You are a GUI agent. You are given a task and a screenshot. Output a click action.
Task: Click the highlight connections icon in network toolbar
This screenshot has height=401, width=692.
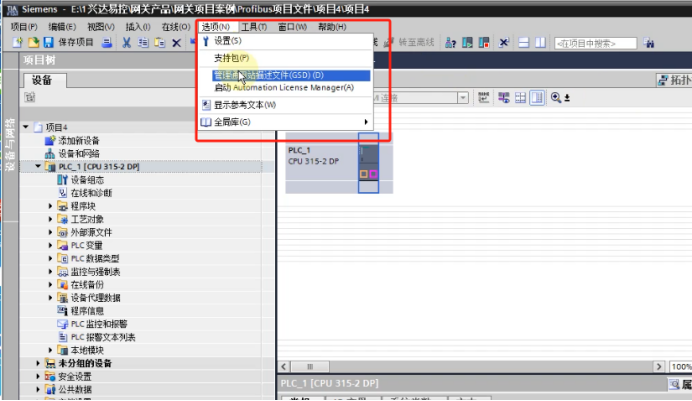click(504, 97)
